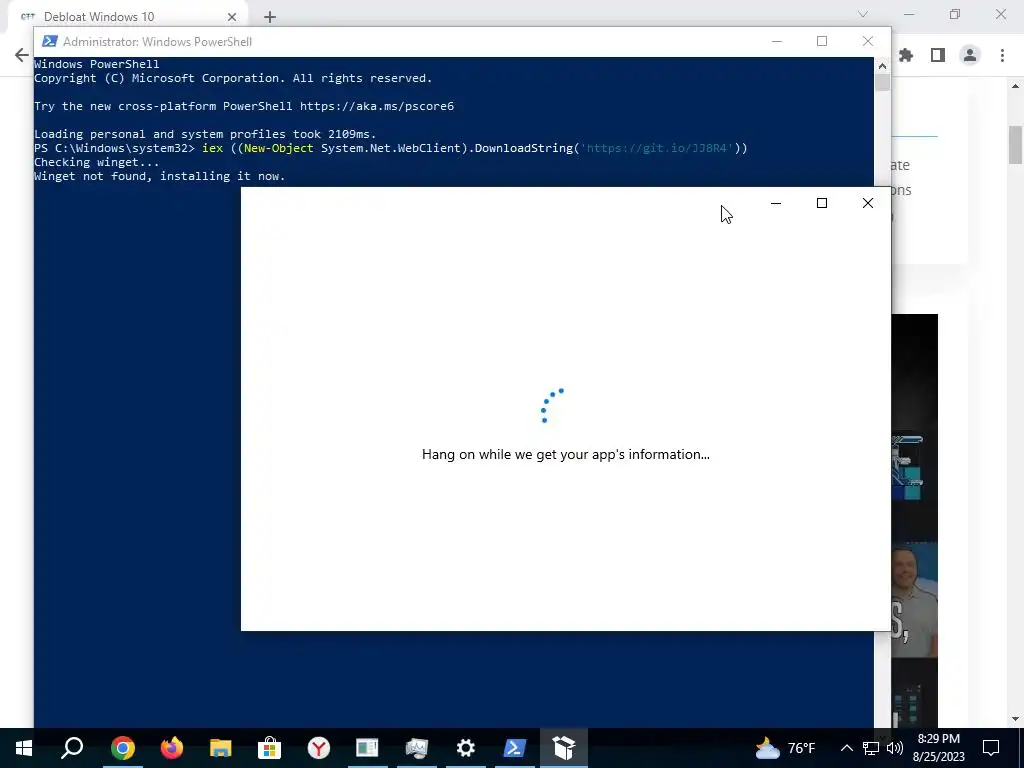Open Google Chrome from the taskbar
The image size is (1024, 768).
[x=123, y=747]
